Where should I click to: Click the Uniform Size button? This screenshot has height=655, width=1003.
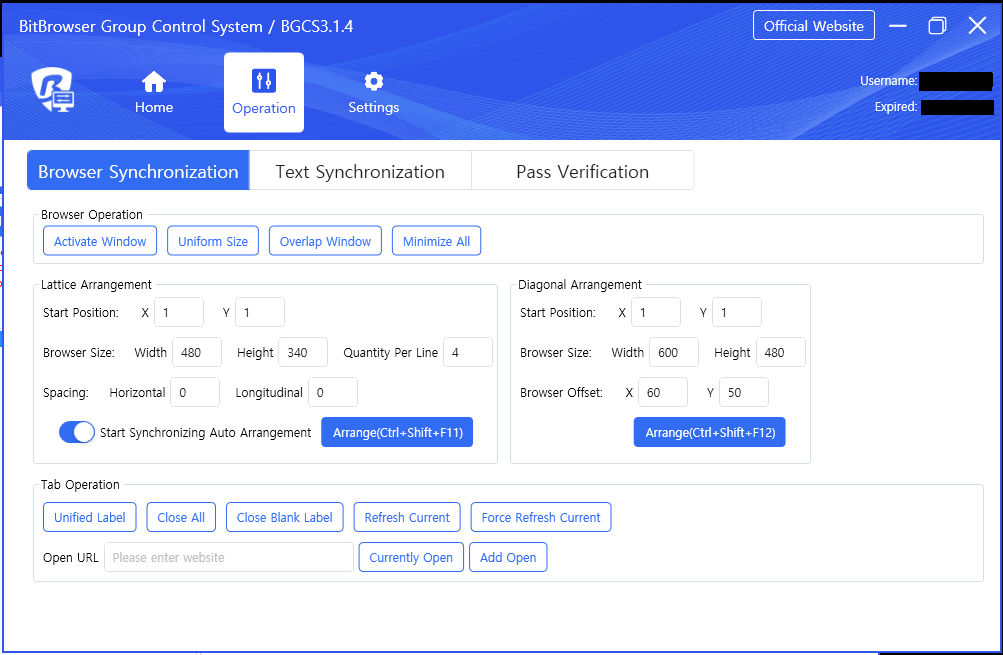point(213,241)
